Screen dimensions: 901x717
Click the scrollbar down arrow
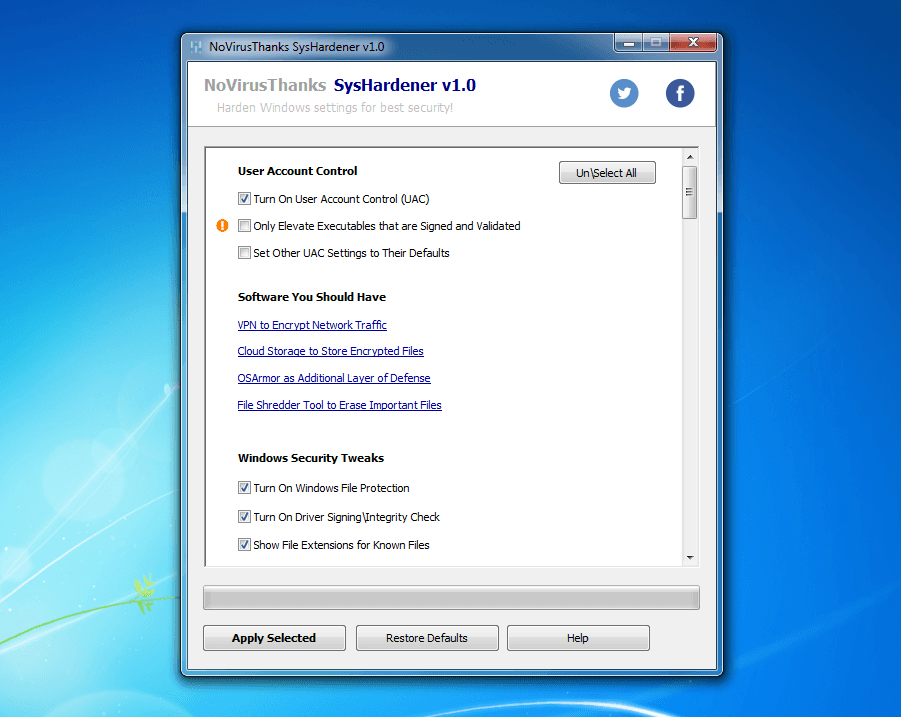(x=690, y=557)
